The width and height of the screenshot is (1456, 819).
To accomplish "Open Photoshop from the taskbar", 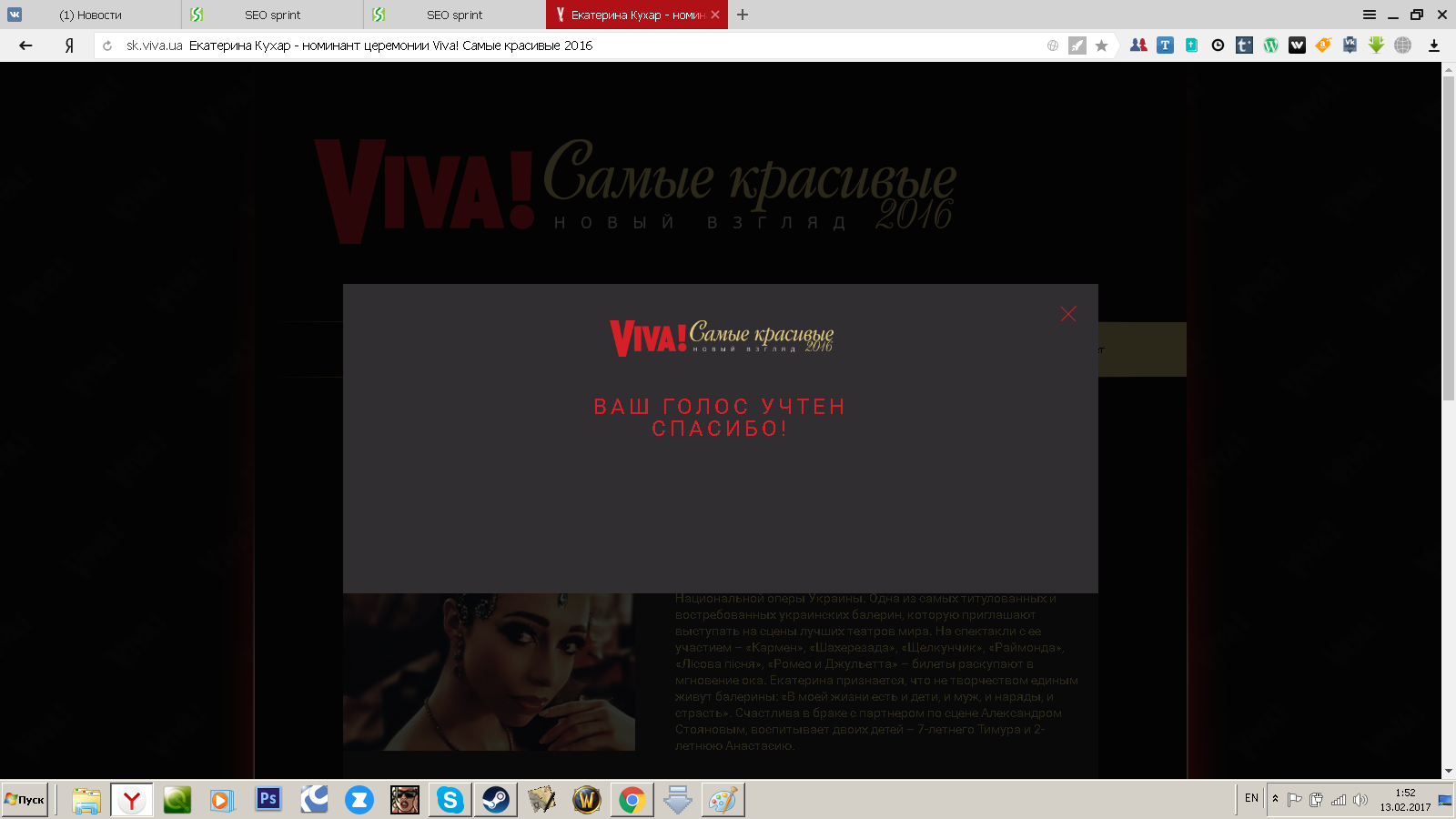I will [268, 800].
